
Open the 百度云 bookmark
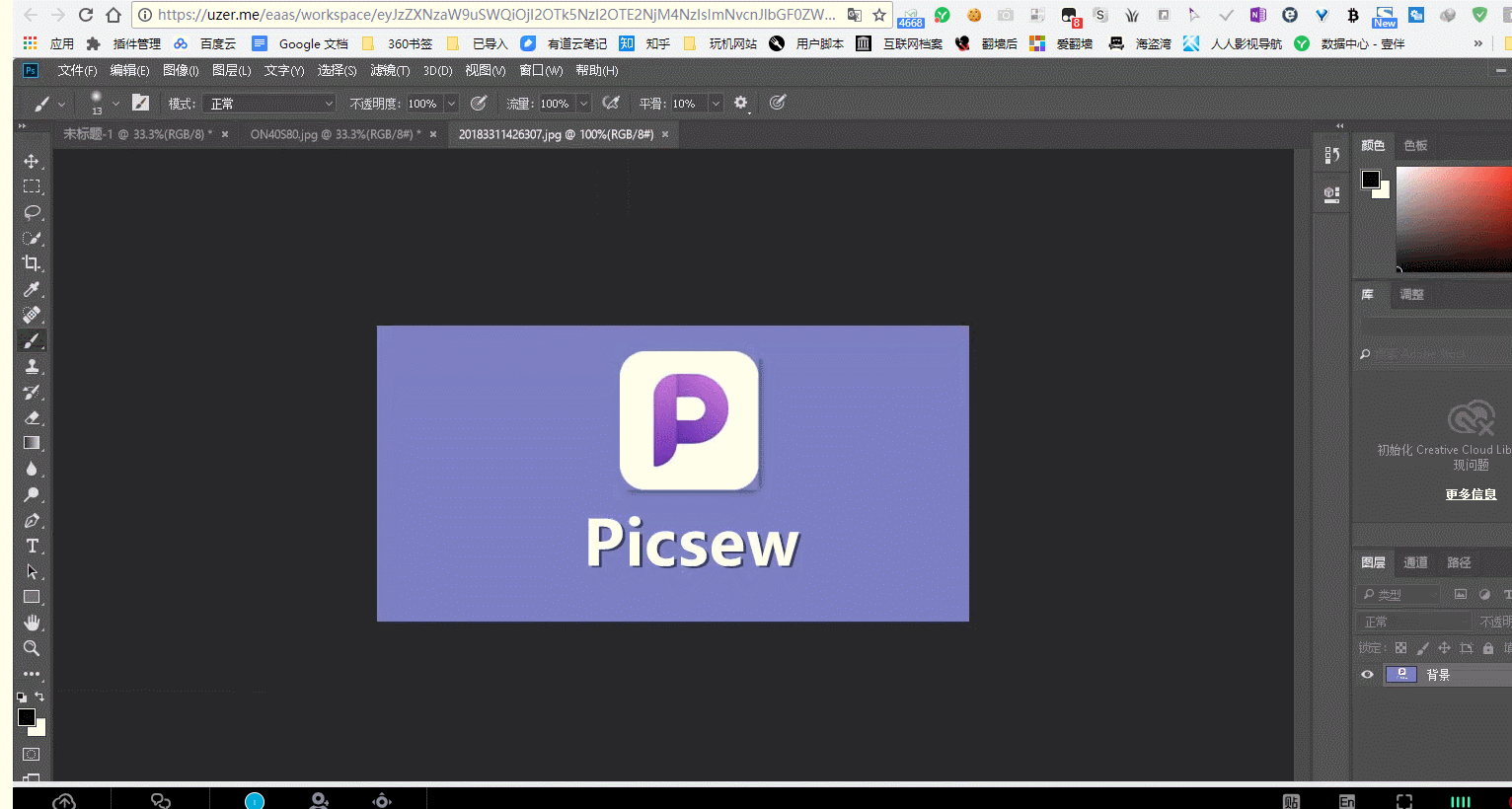pyautogui.click(x=205, y=43)
